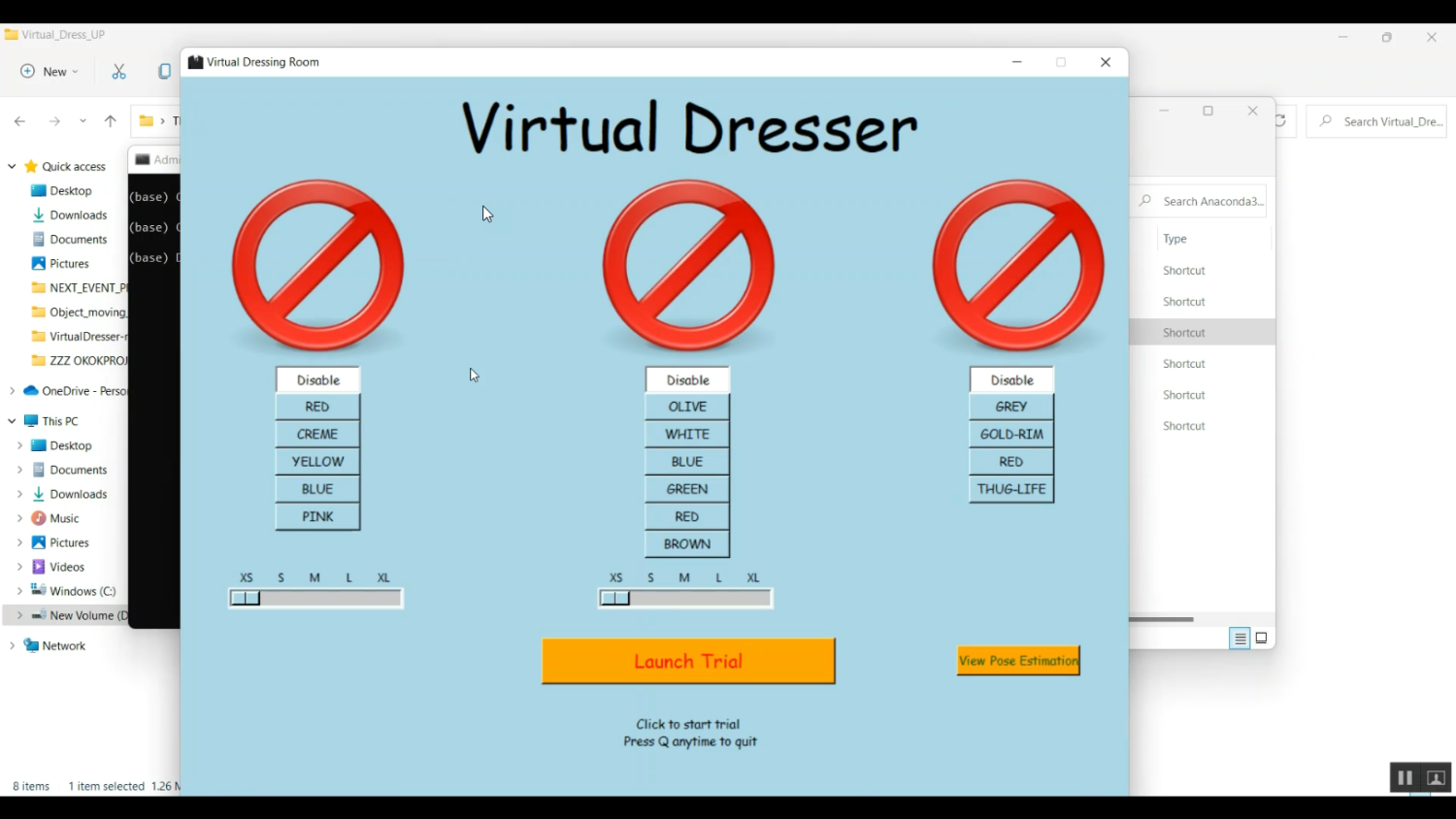1456x819 pixels.
Task: Click the View Pose Estimation button
Action: (x=1018, y=661)
